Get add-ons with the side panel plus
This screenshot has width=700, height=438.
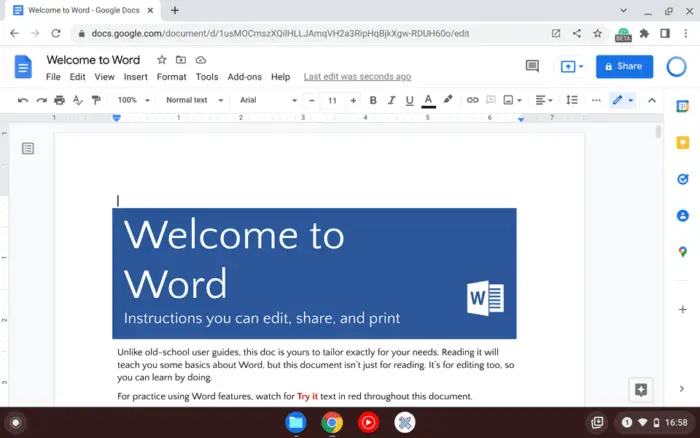point(683,309)
